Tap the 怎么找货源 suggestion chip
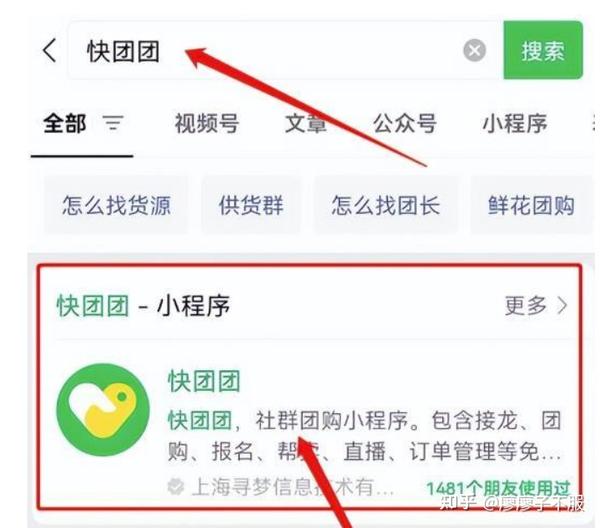Viewport: 600px width, 528px height. coord(116,205)
